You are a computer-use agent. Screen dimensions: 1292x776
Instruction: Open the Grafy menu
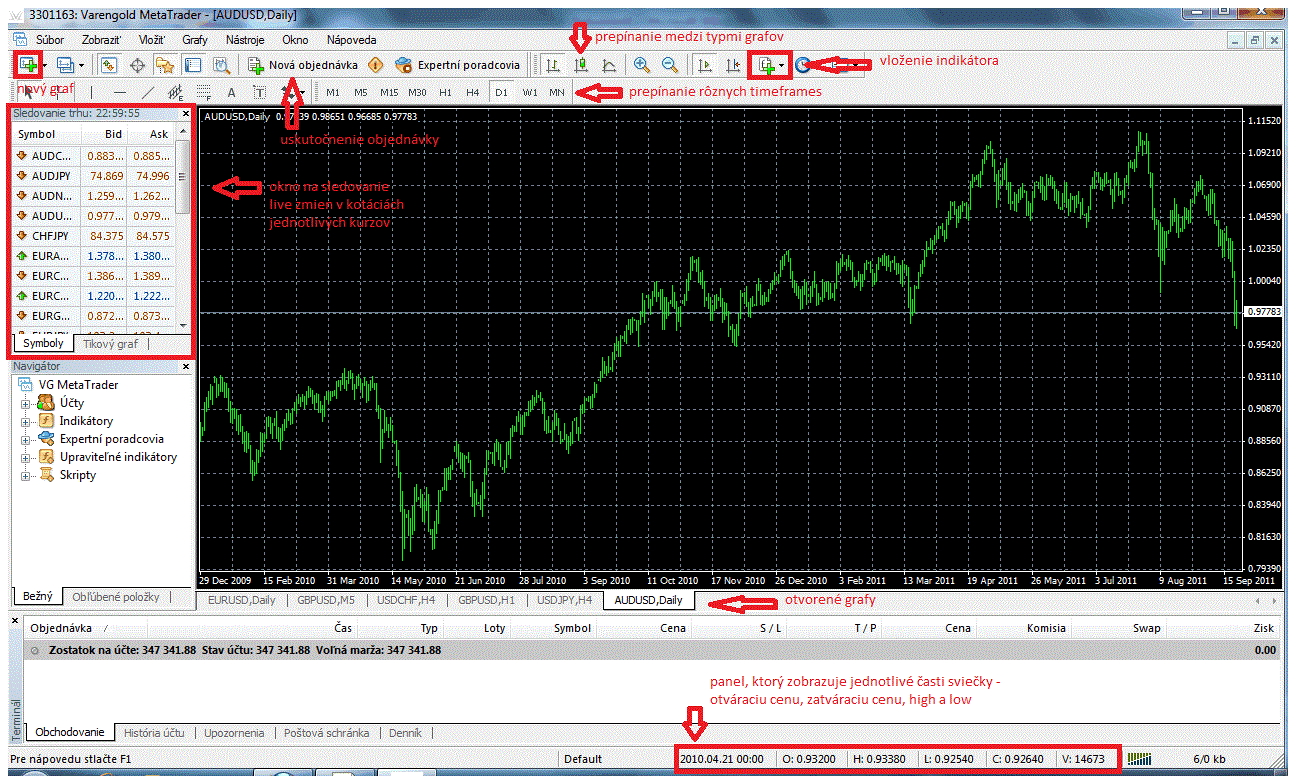(x=195, y=40)
